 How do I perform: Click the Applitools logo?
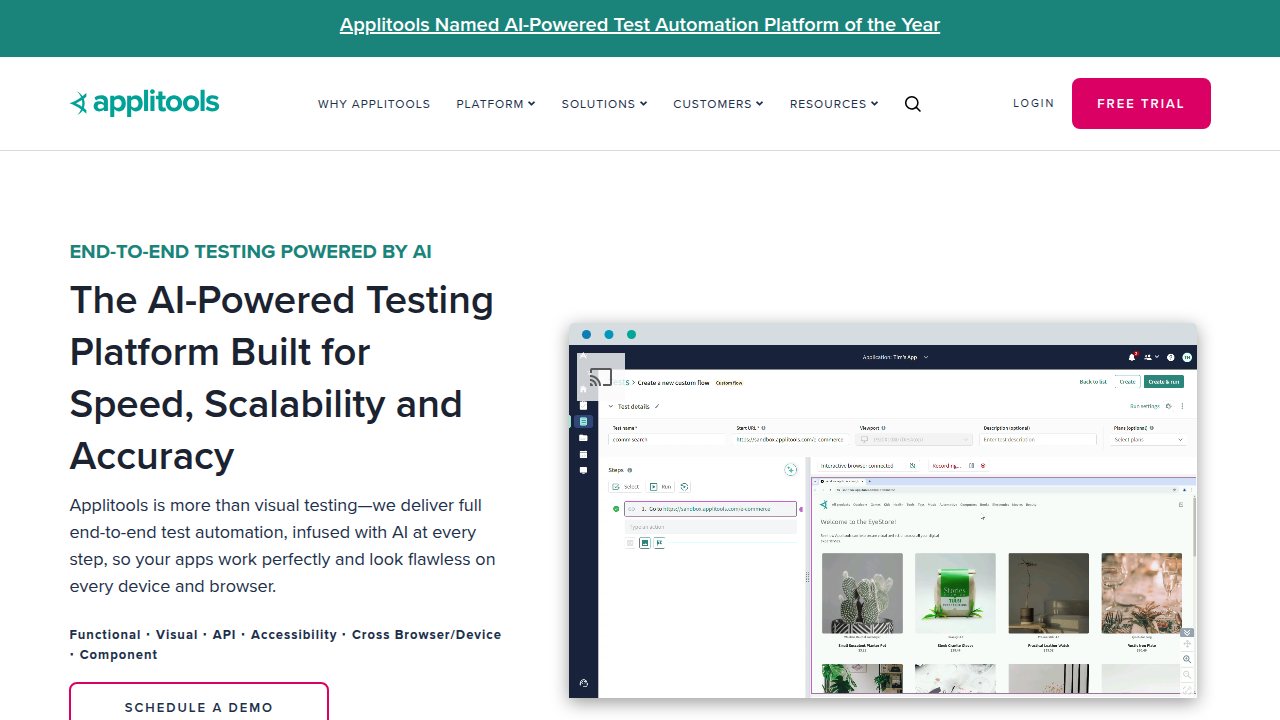coord(145,103)
